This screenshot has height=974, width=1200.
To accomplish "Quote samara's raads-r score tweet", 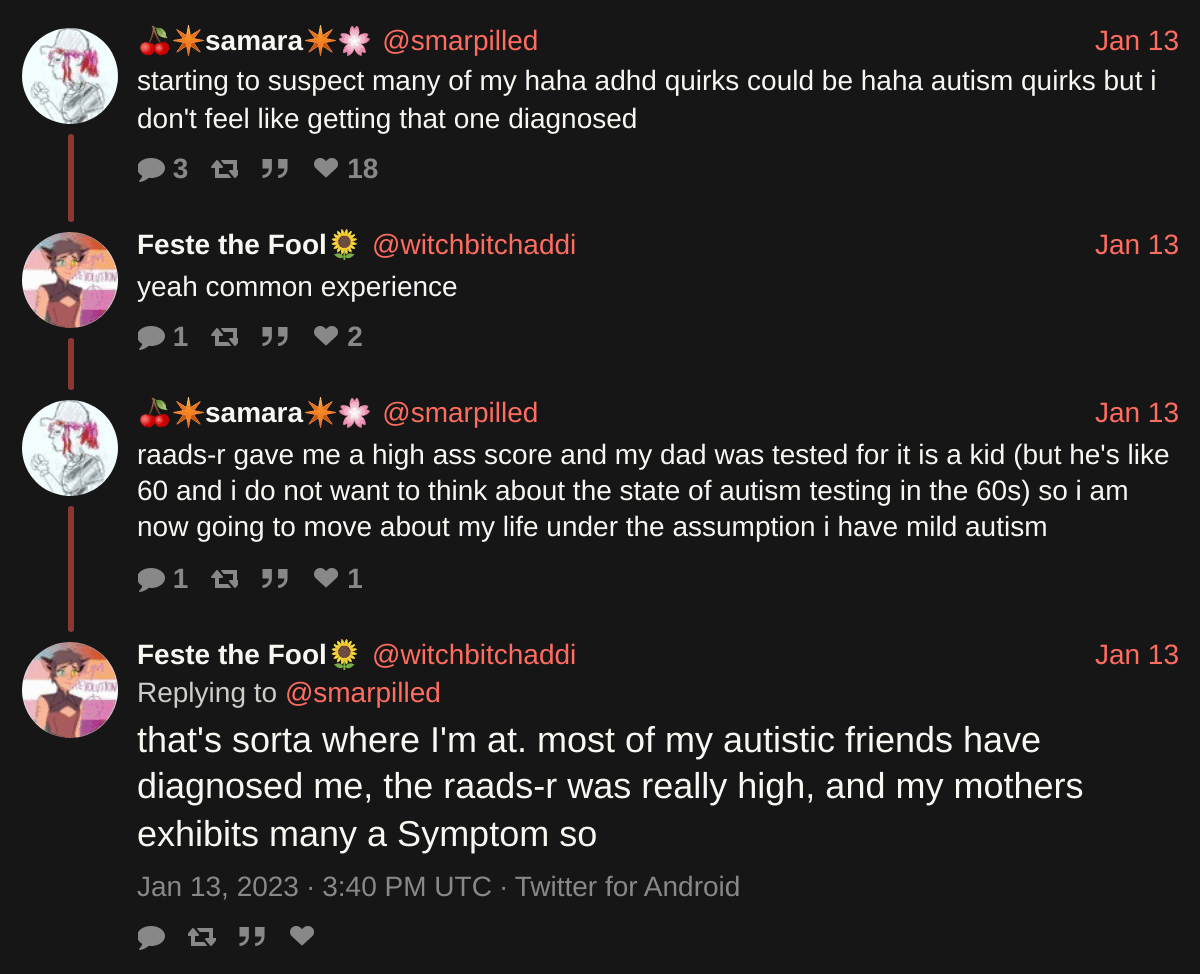I will point(275,579).
